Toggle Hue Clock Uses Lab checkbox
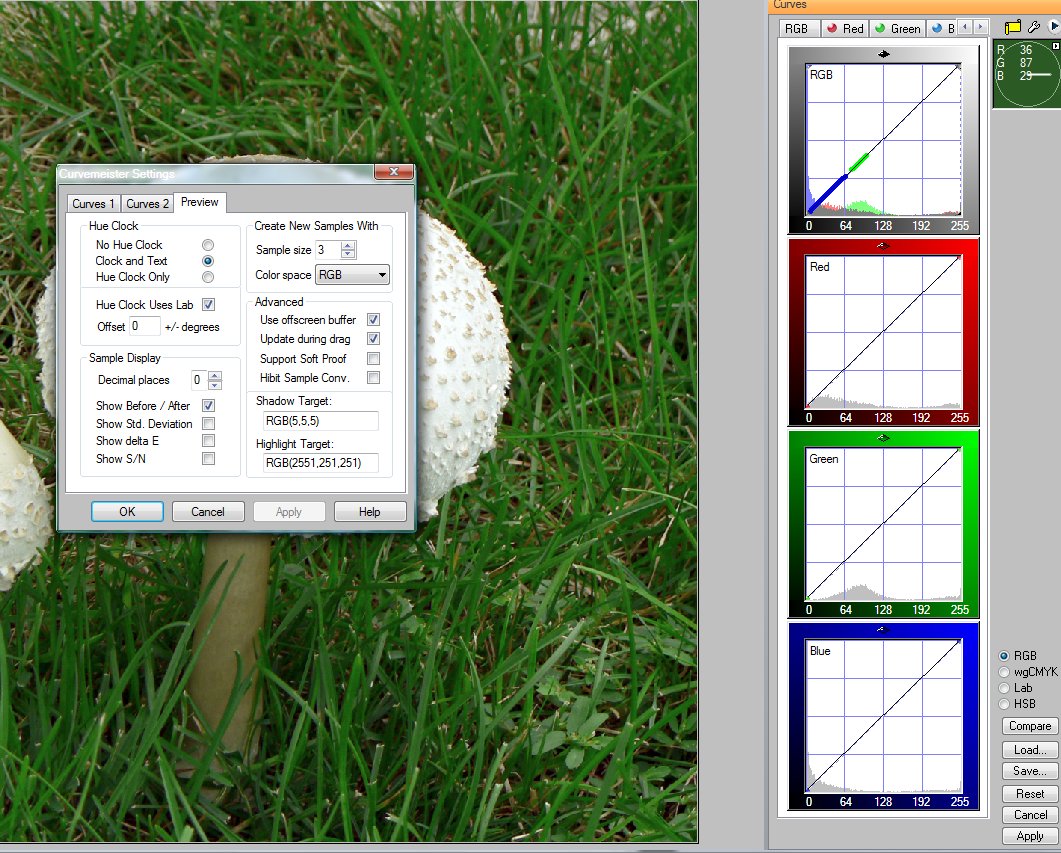 click(x=208, y=305)
